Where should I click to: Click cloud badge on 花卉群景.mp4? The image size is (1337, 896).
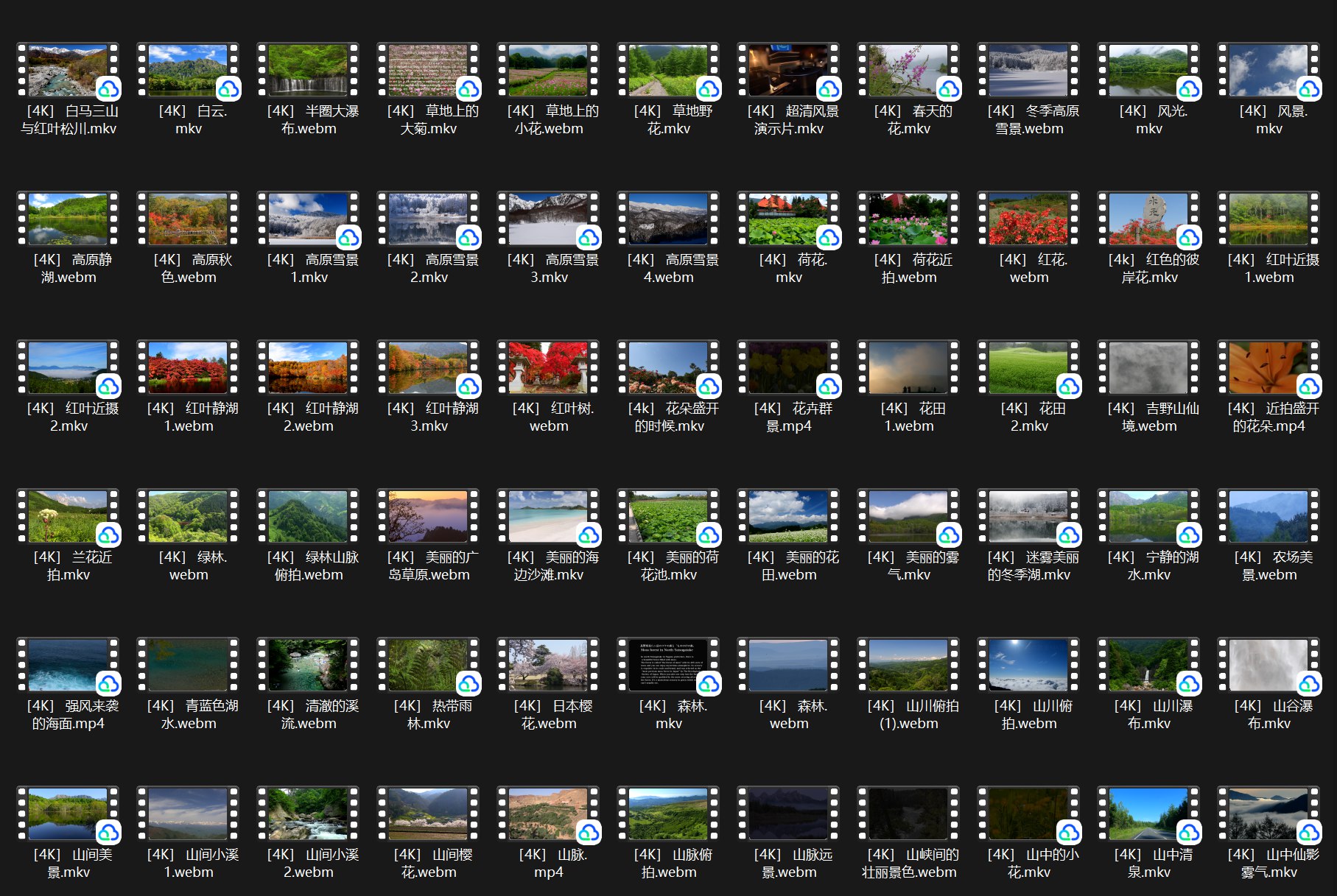(829, 387)
